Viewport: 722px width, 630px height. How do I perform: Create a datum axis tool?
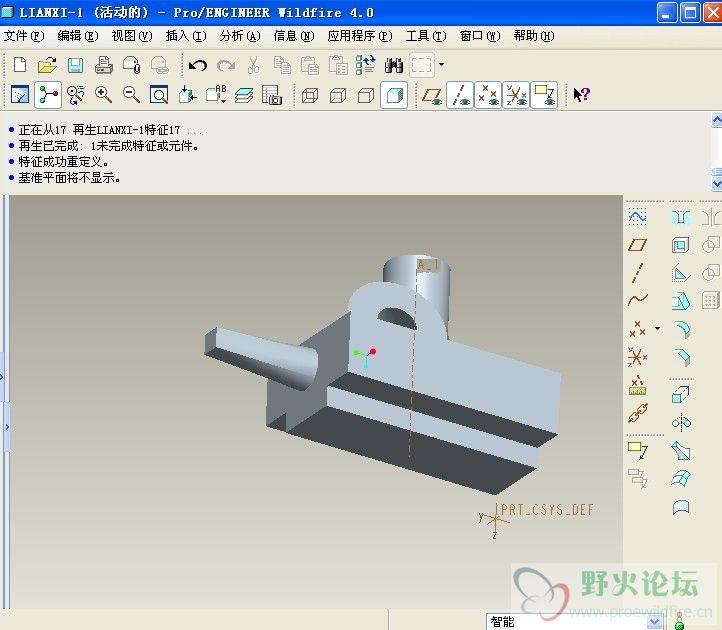tap(637, 273)
